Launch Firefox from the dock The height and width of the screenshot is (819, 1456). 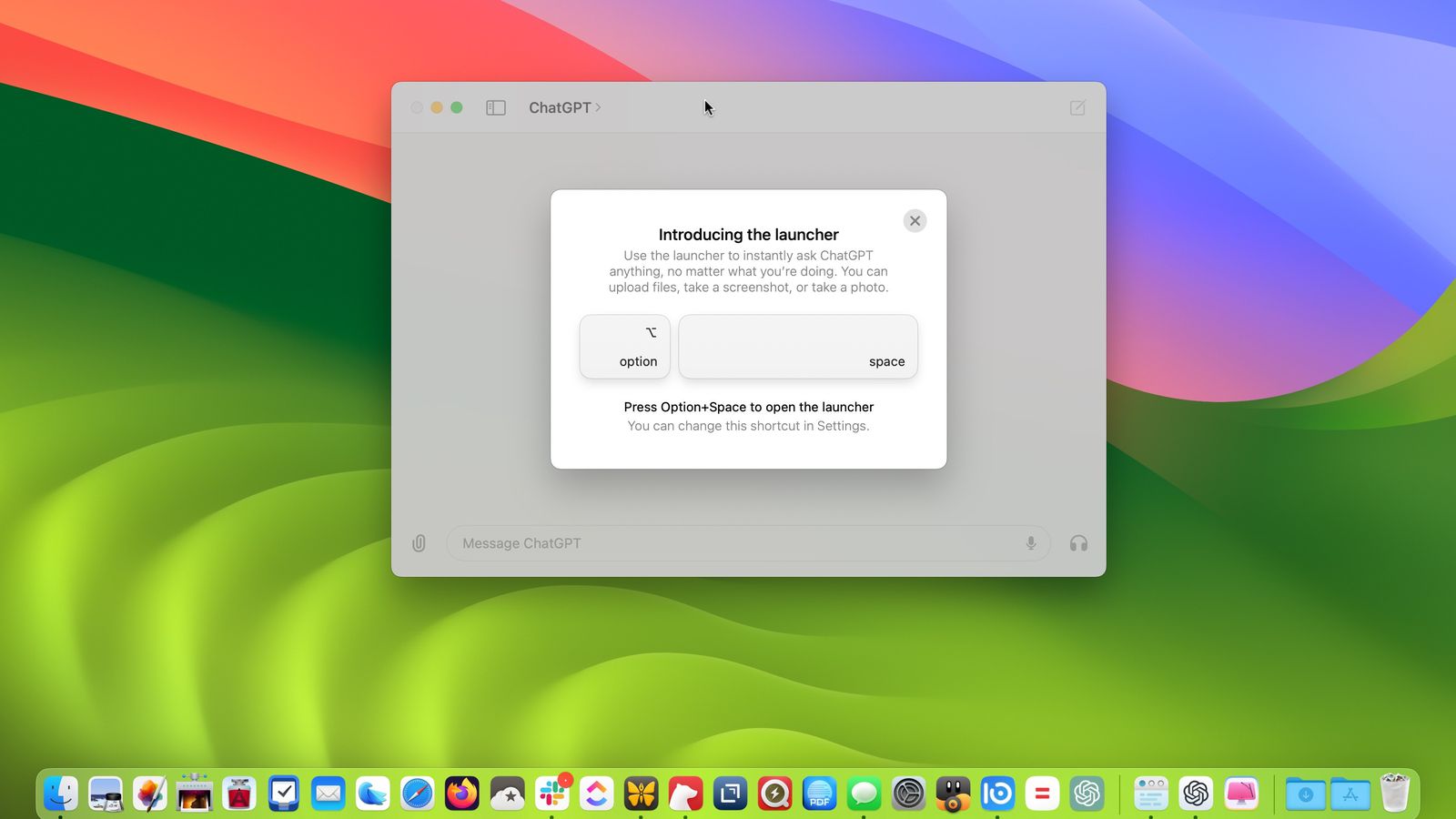click(462, 794)
